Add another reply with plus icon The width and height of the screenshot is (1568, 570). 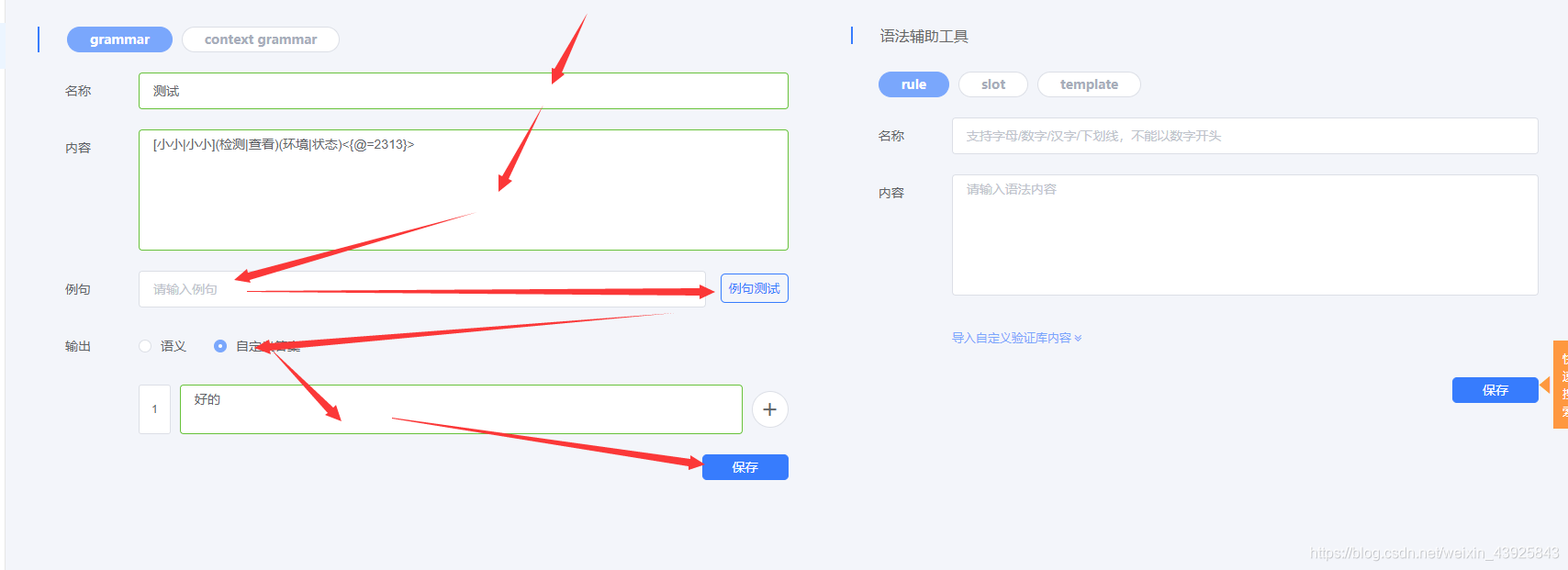tap(770, 409)
